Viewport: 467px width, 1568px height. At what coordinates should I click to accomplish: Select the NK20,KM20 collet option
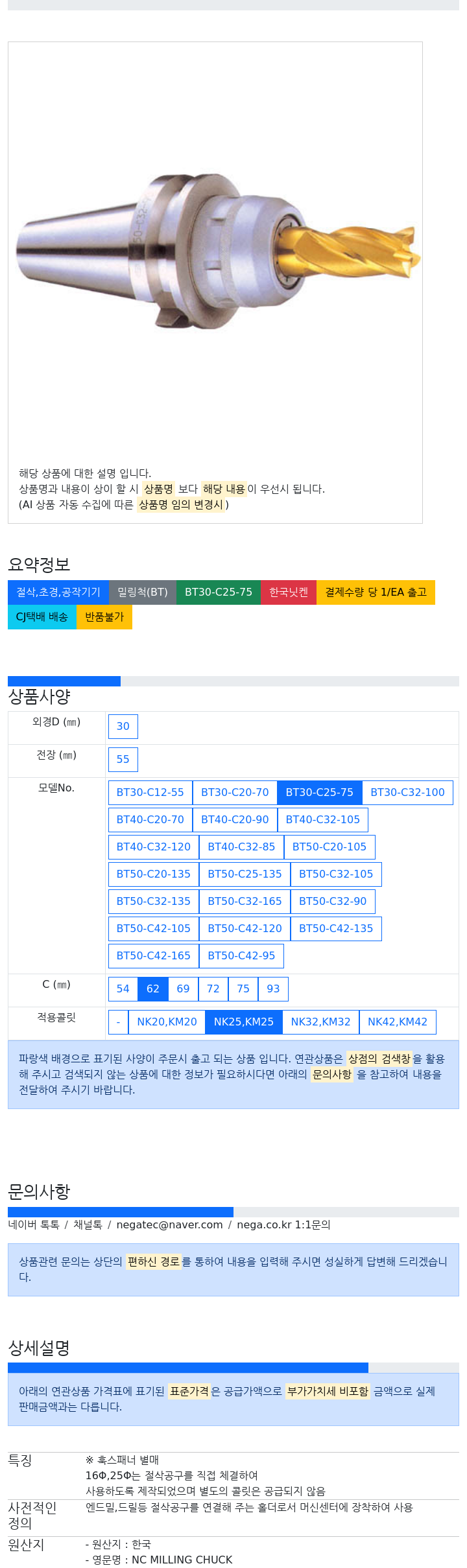(x=167, y=1022)
